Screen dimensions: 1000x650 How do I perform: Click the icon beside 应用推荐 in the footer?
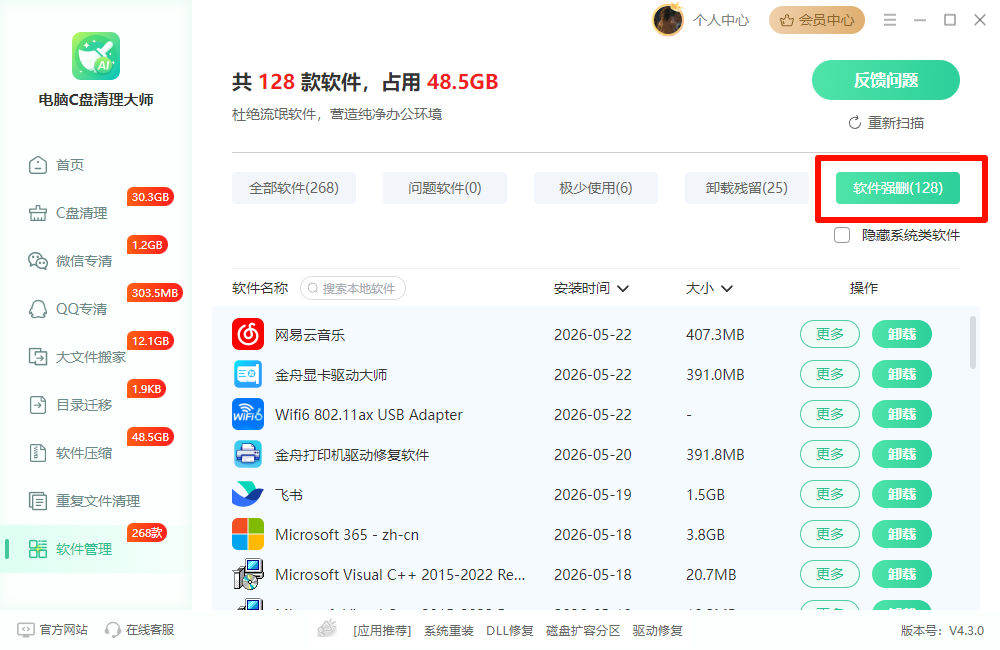(x=327, y=629)
